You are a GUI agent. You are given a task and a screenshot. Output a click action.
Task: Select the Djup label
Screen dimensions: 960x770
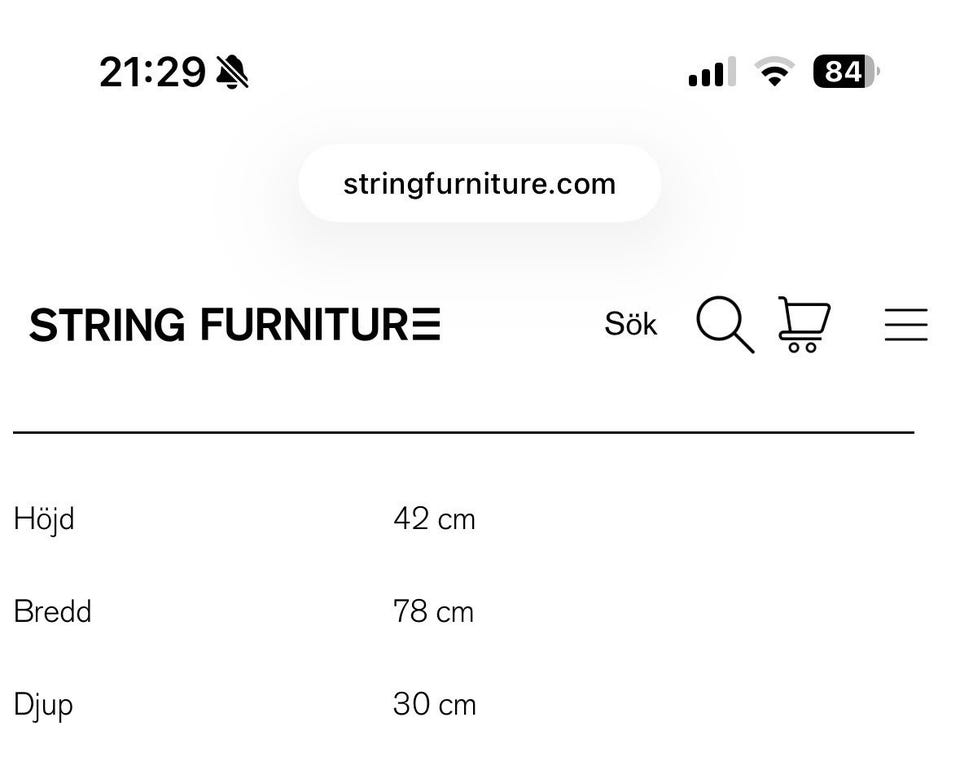point(43,705)
